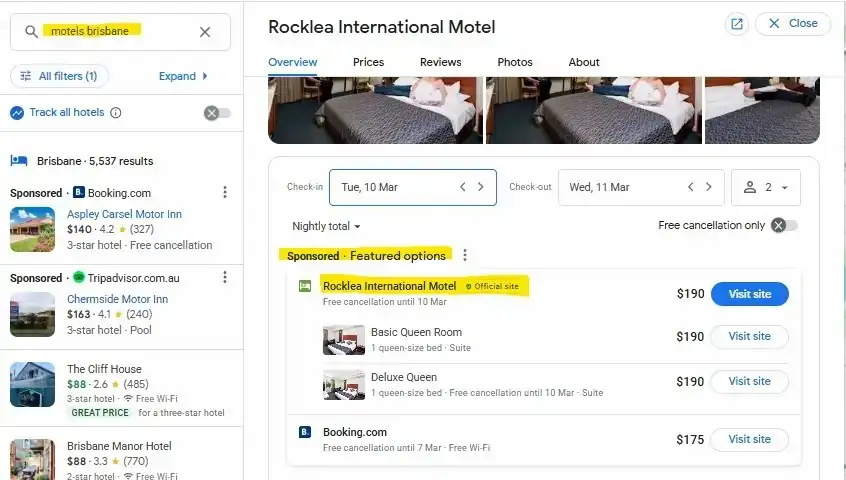This screenshot has width=846, height=480.
Task: Visit site for Booking.com offer
Action: (x=749, y=440)
